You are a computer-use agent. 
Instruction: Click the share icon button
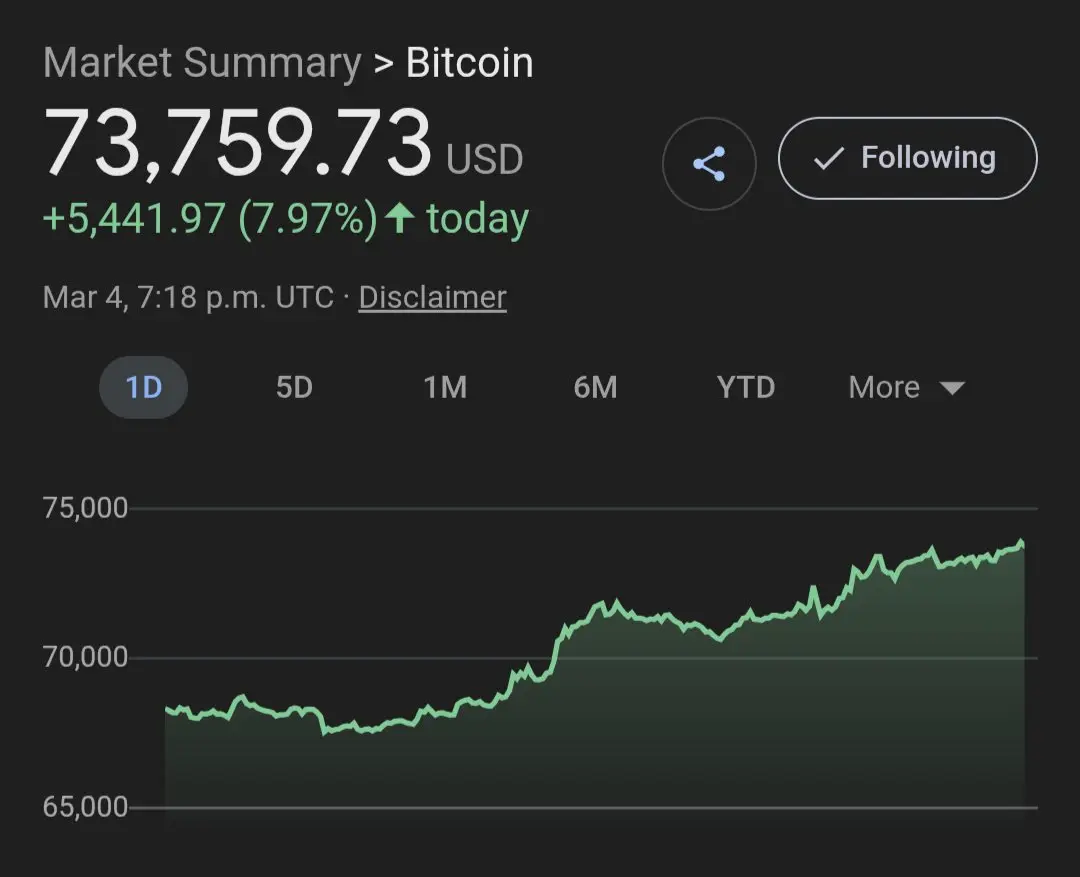click(709, 164)
